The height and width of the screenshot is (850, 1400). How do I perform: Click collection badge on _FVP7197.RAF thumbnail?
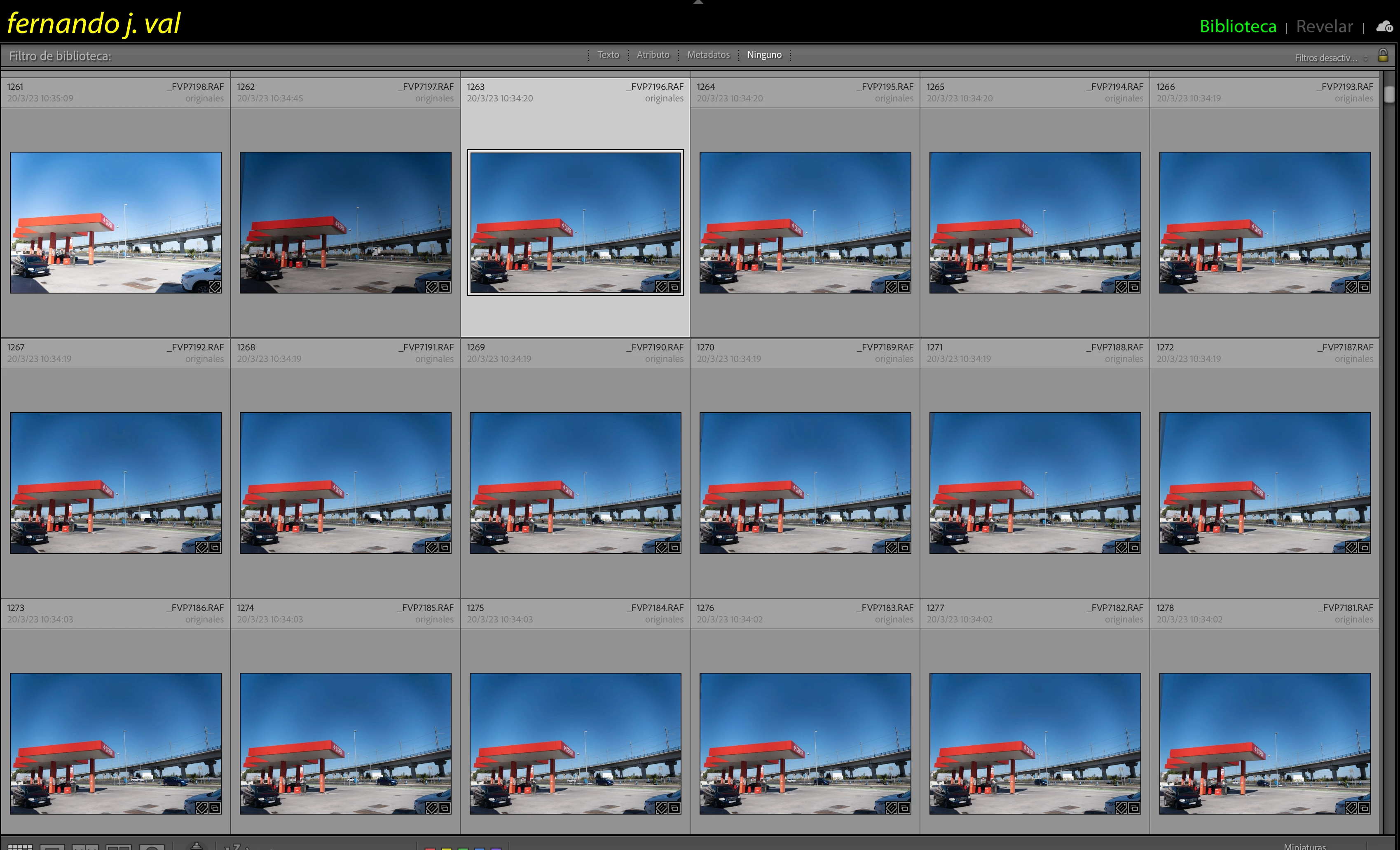pos(445,287)
